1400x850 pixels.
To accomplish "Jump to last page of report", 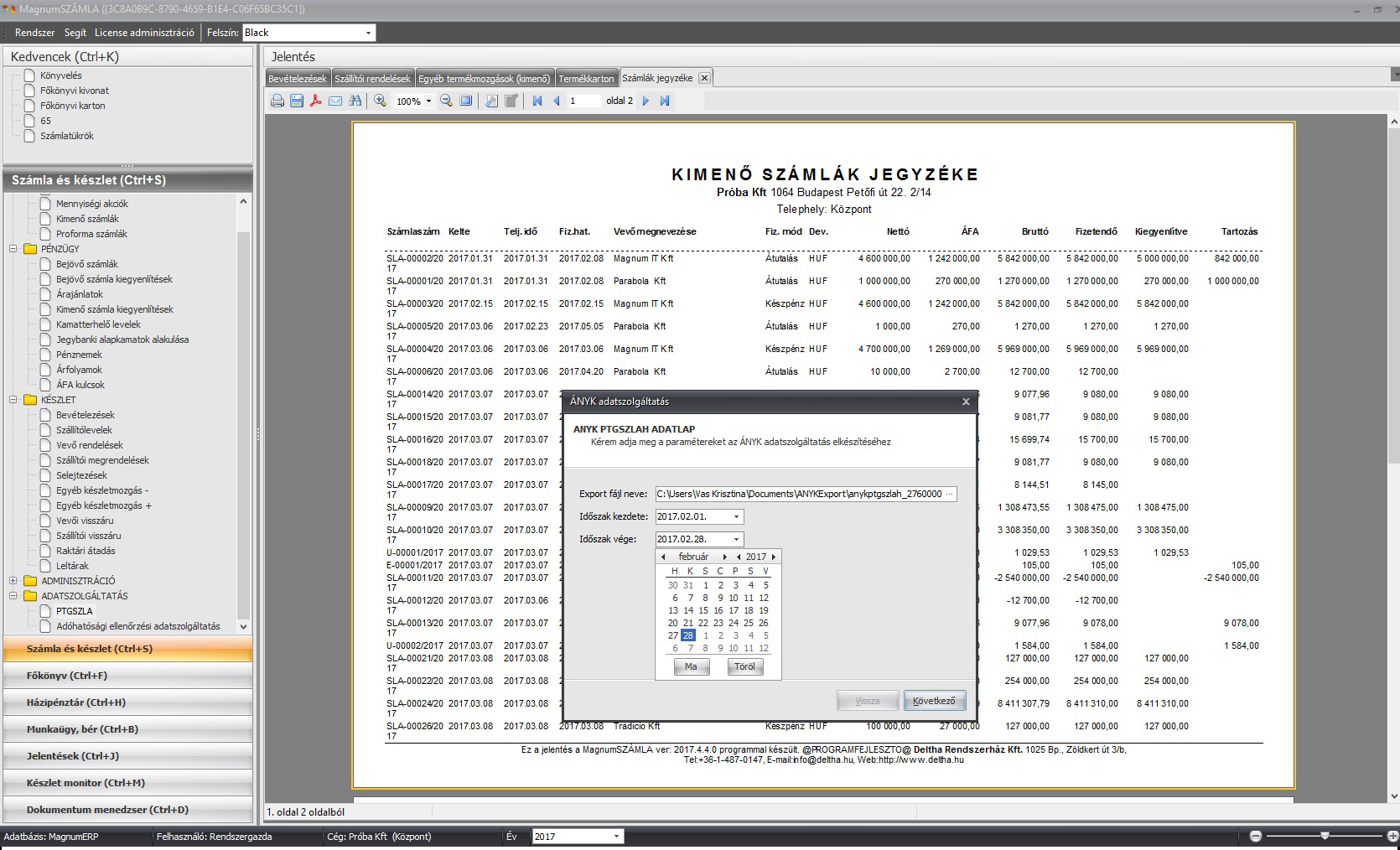I will 665,101.
